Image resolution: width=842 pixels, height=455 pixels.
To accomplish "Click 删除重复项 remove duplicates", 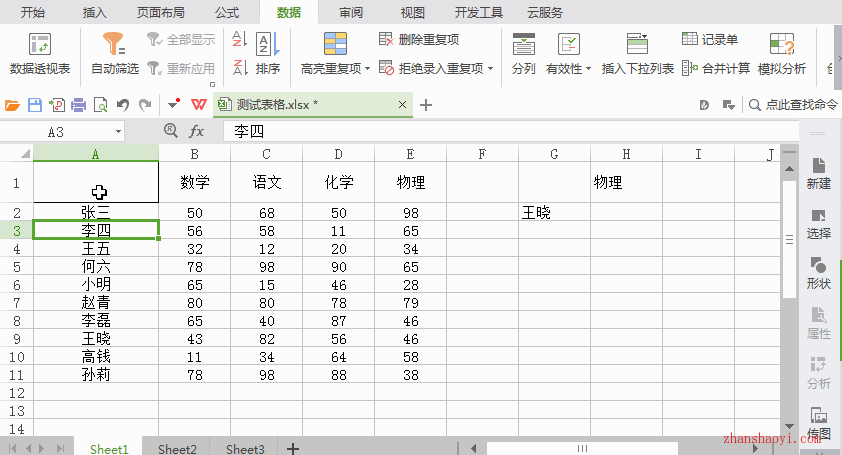I will coord(419,39).
